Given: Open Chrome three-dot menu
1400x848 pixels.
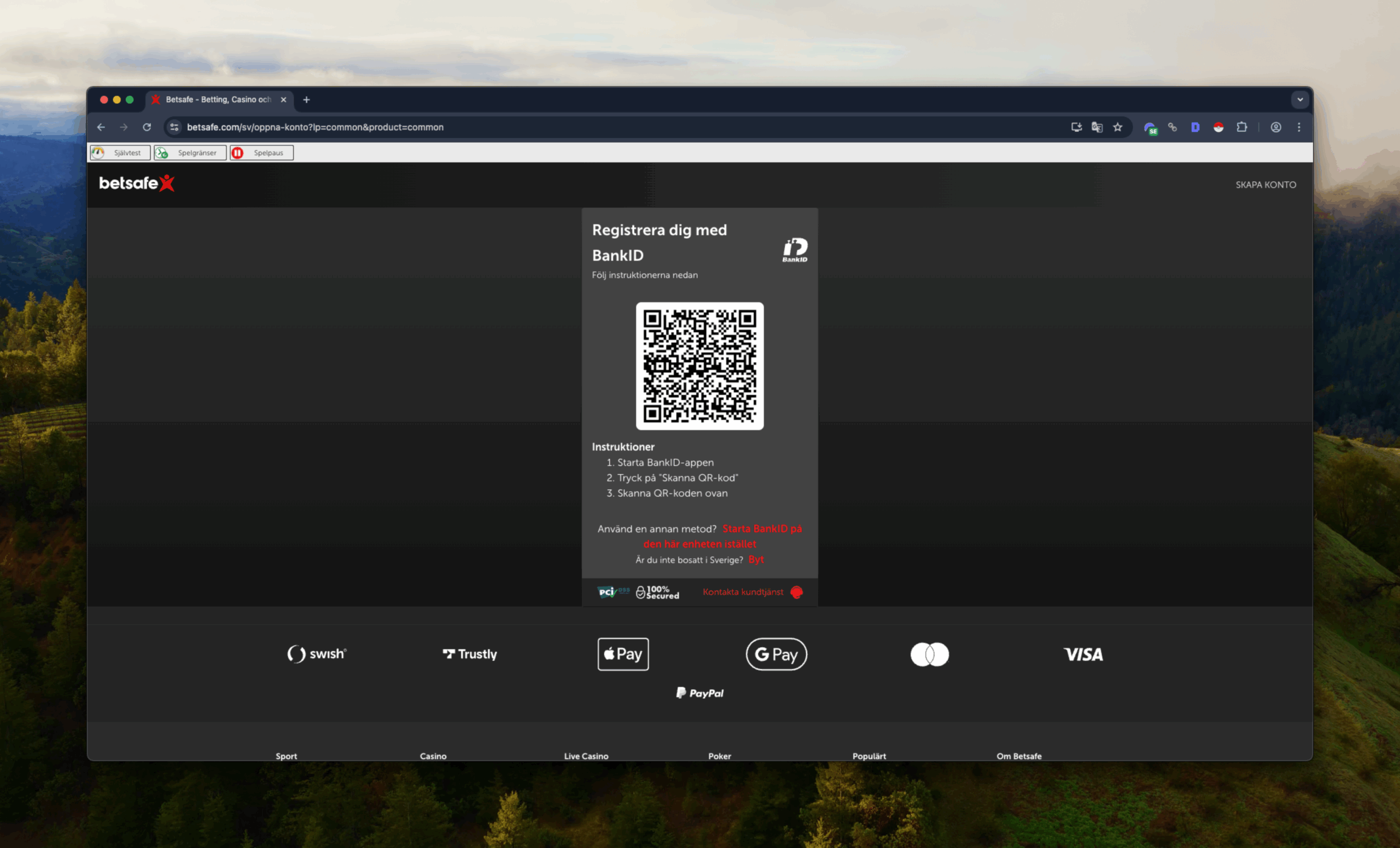Looking at the screenshot, I should 1299,127.
